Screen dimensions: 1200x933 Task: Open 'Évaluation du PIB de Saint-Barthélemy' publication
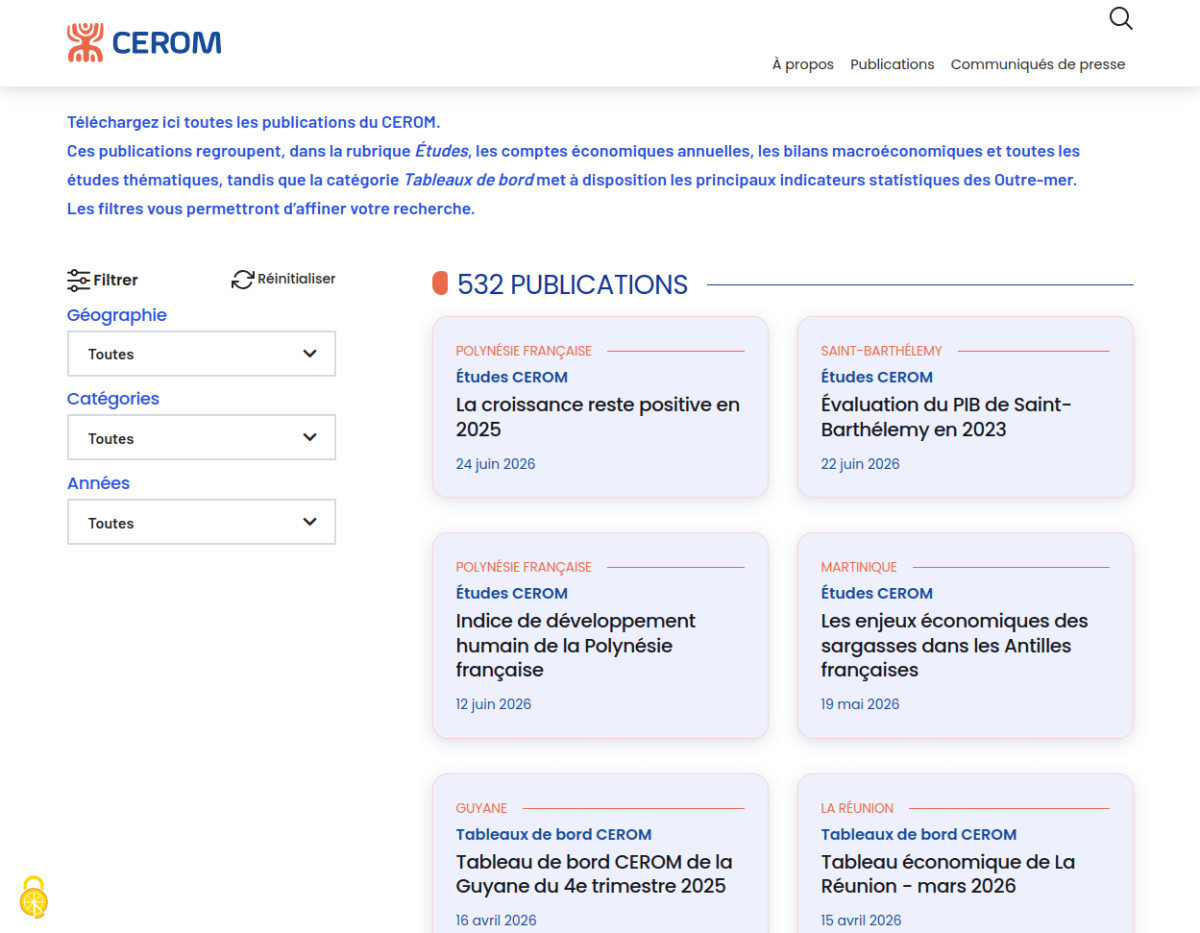(965, 407)
